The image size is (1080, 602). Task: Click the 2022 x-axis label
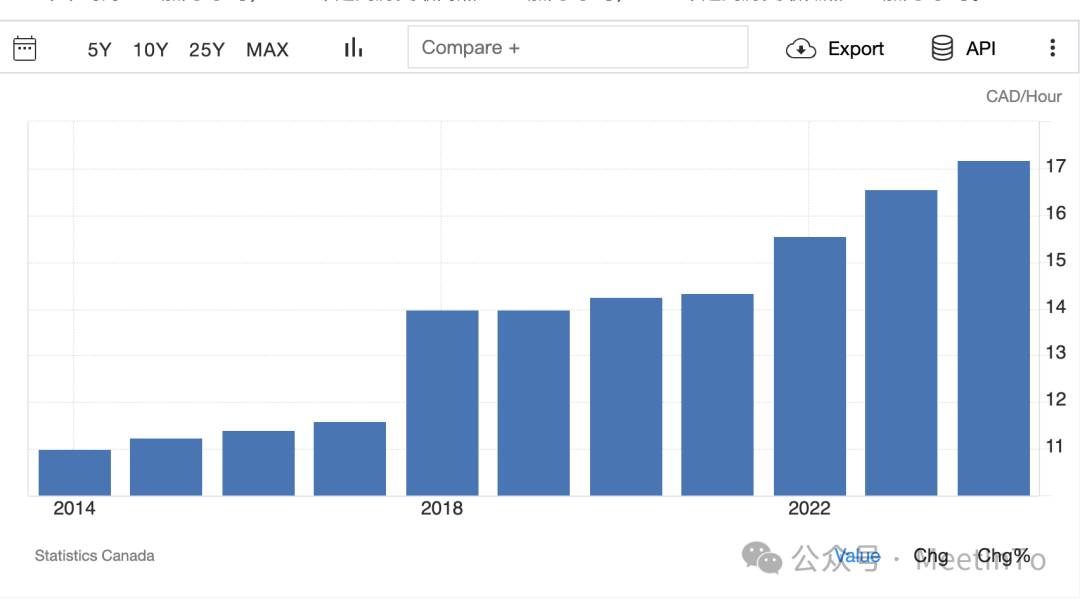tap(809, 508)
